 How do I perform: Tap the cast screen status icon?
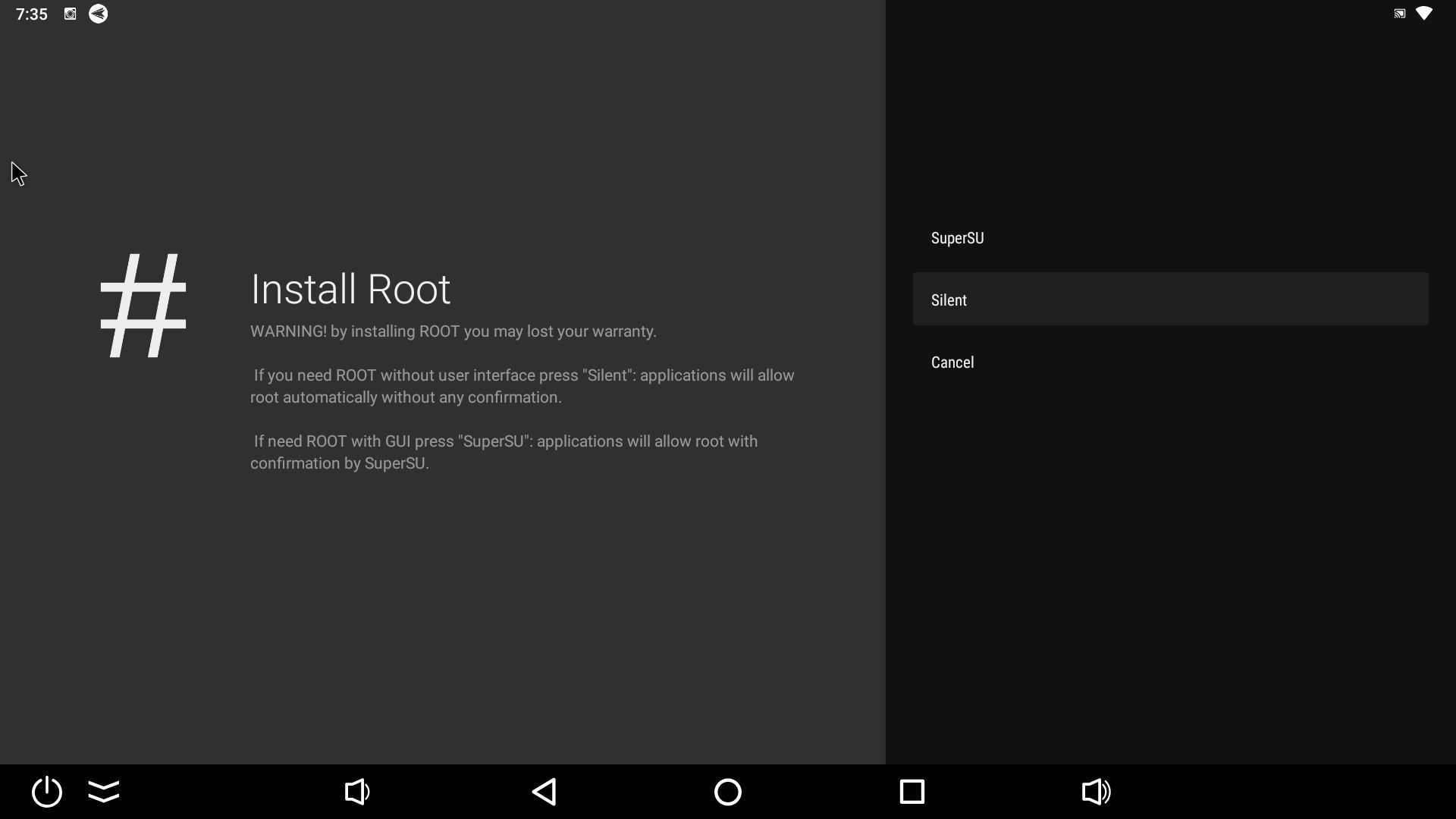click(x=1399, y=14)
